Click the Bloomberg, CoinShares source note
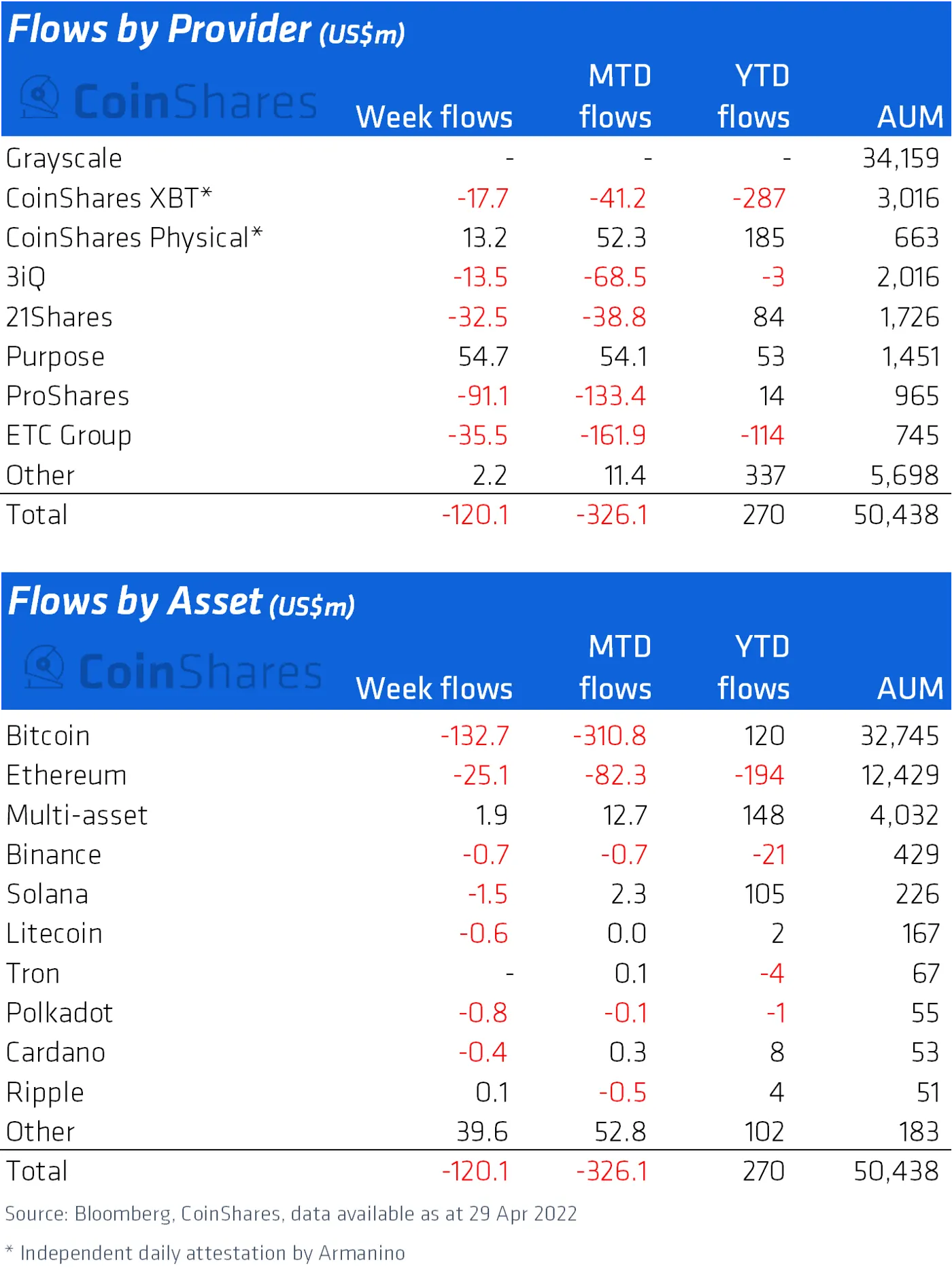952x1270 pixels. [x=291, y=1214]
